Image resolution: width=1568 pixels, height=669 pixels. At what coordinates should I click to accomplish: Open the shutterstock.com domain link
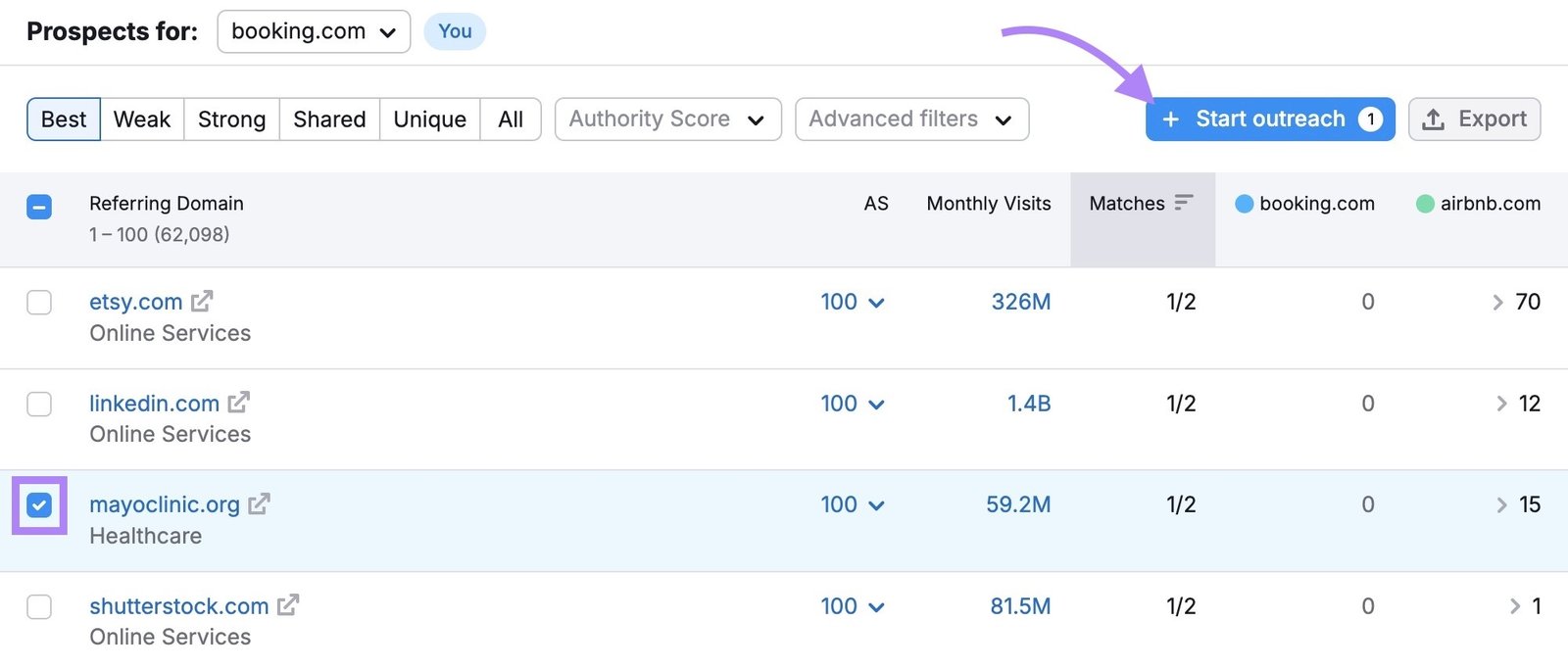(178, 606)
